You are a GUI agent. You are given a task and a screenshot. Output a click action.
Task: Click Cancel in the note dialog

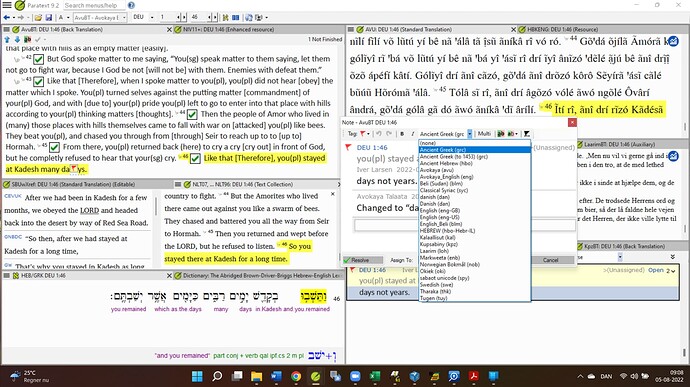coord(551,260)
